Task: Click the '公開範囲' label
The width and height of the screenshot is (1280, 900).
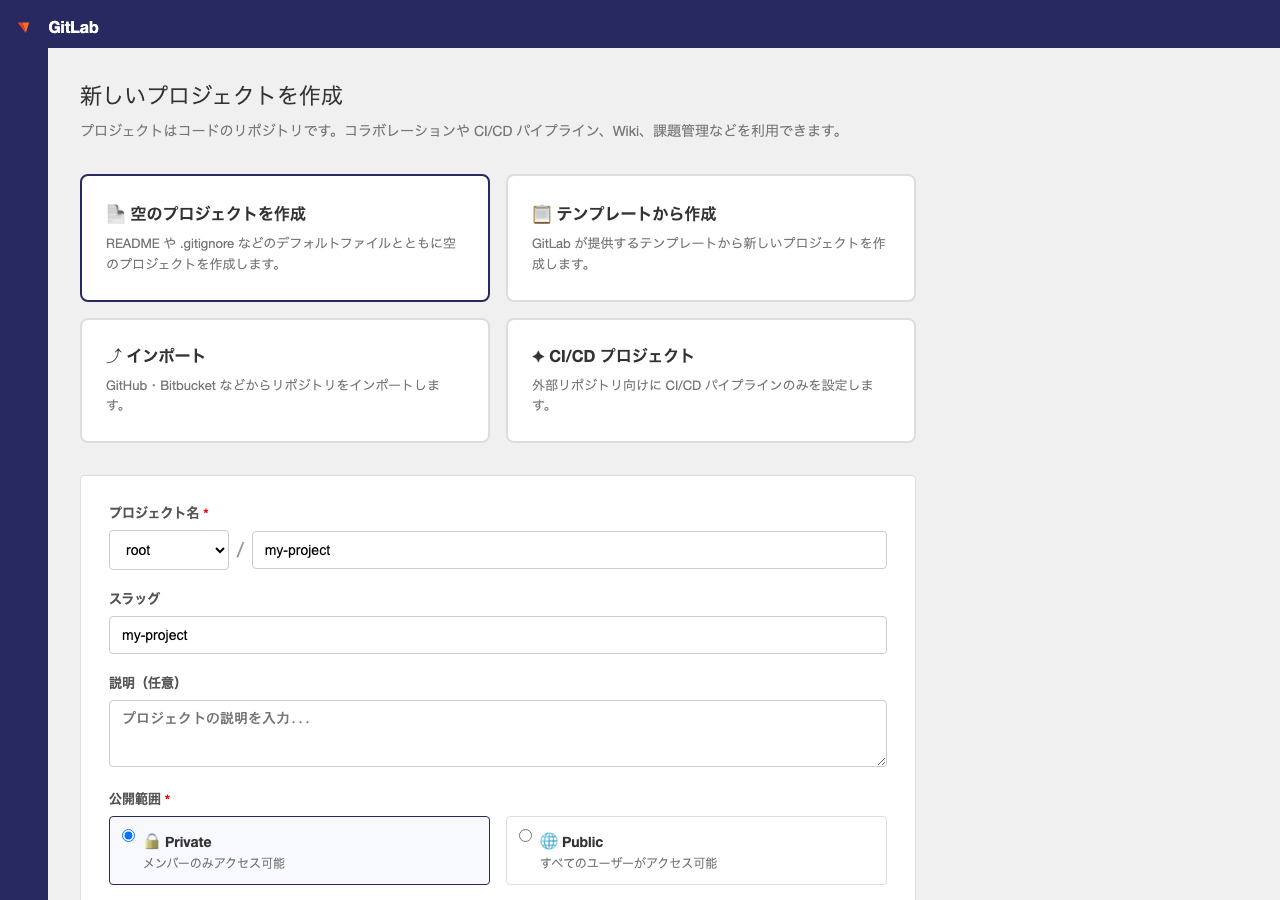Action: tap(135, 799)
